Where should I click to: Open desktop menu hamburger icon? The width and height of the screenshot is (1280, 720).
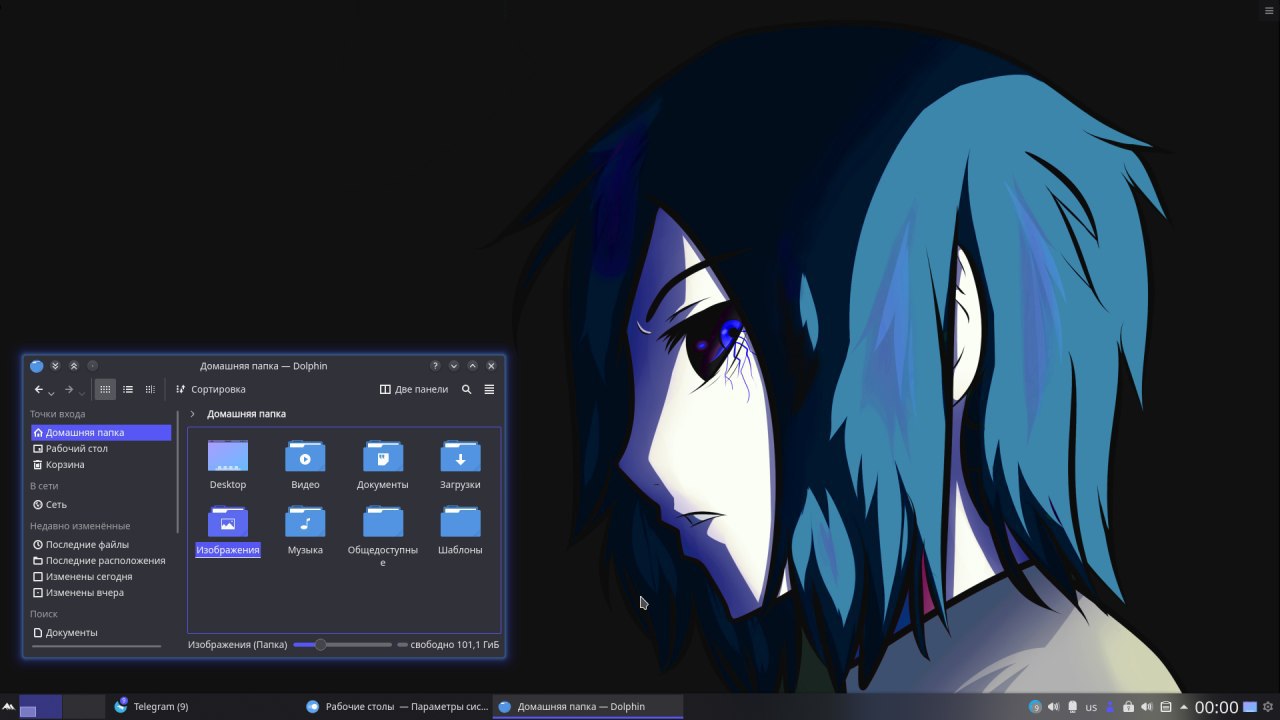pyautogui.click(x=1270, y=9)
